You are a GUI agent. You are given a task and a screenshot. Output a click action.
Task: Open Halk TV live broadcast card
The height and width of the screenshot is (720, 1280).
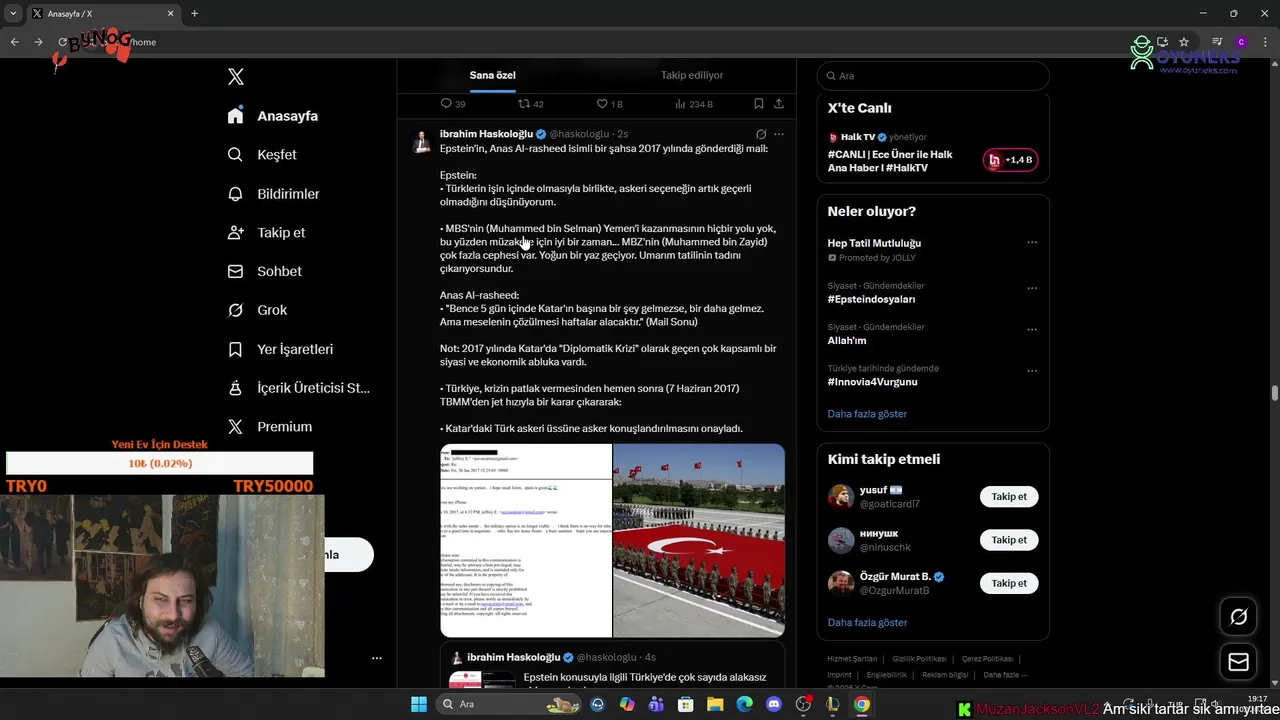point(933,152)
